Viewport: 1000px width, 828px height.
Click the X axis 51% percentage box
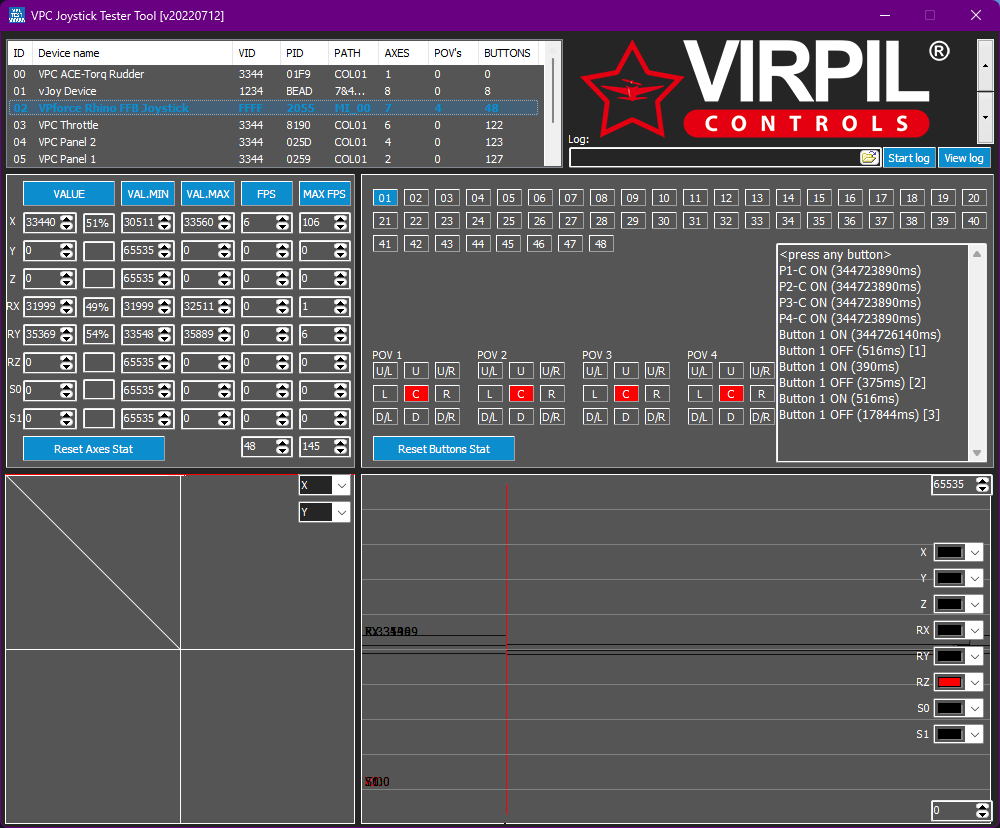coord(99,223)
